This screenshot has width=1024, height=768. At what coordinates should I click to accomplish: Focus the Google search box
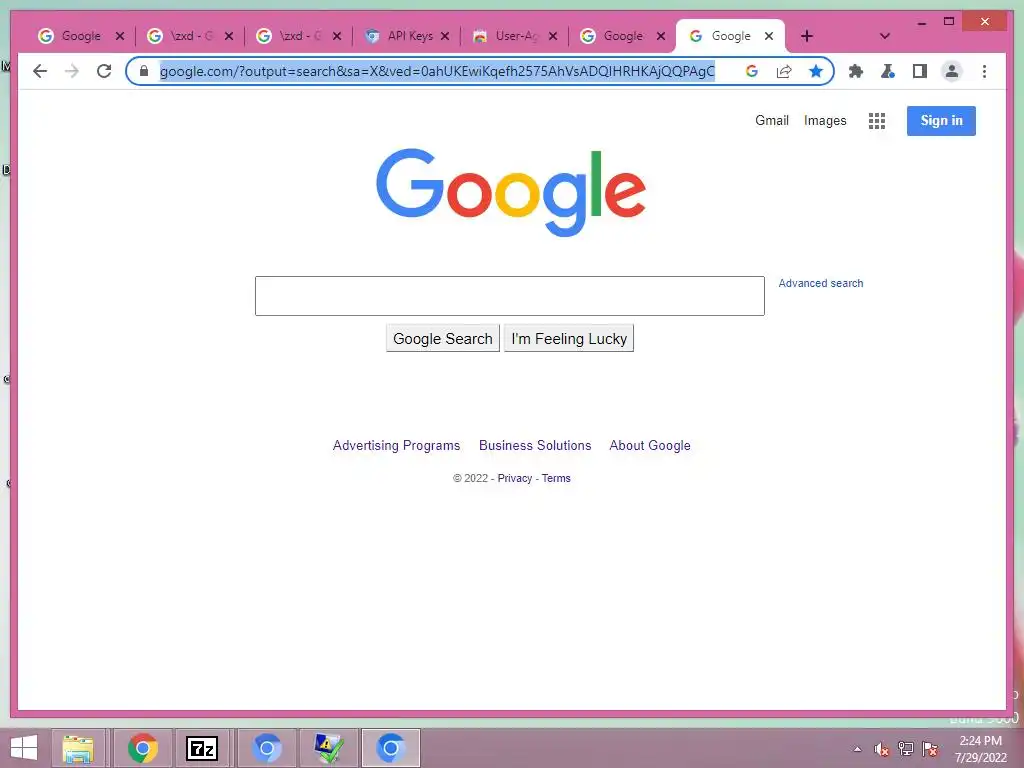pos(509,296)
